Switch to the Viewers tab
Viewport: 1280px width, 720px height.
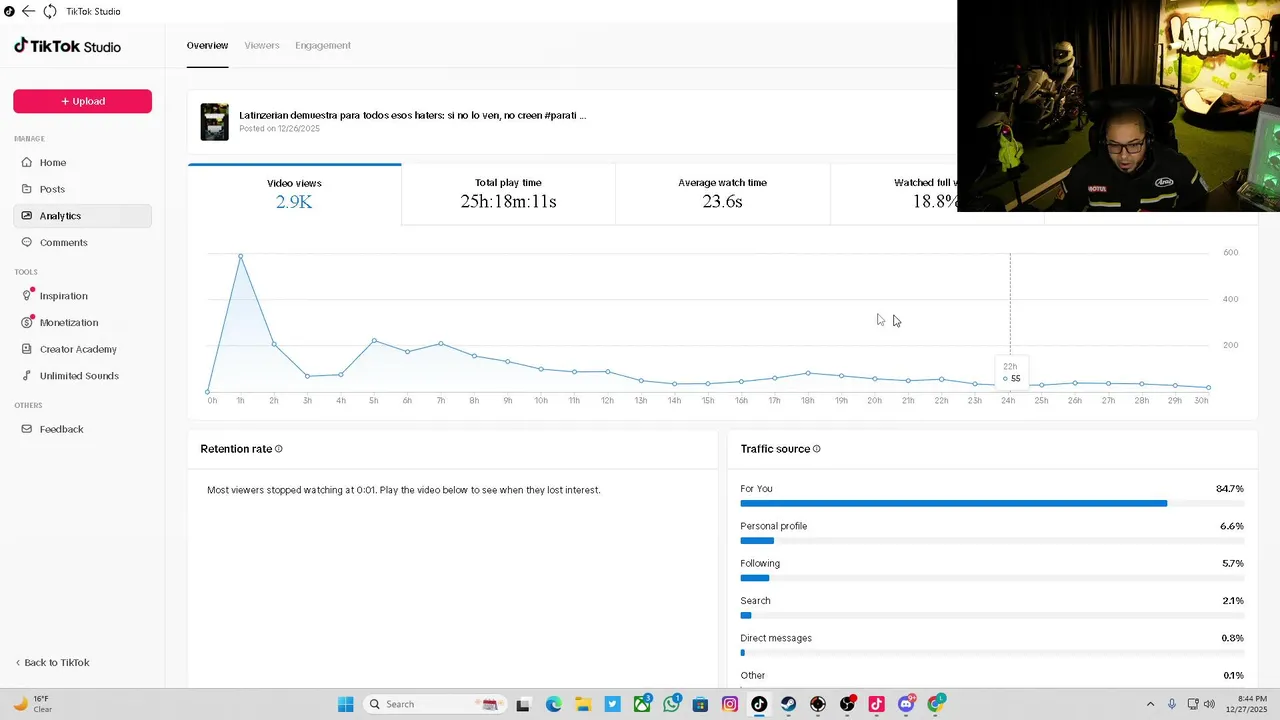(x=262, y=45)
